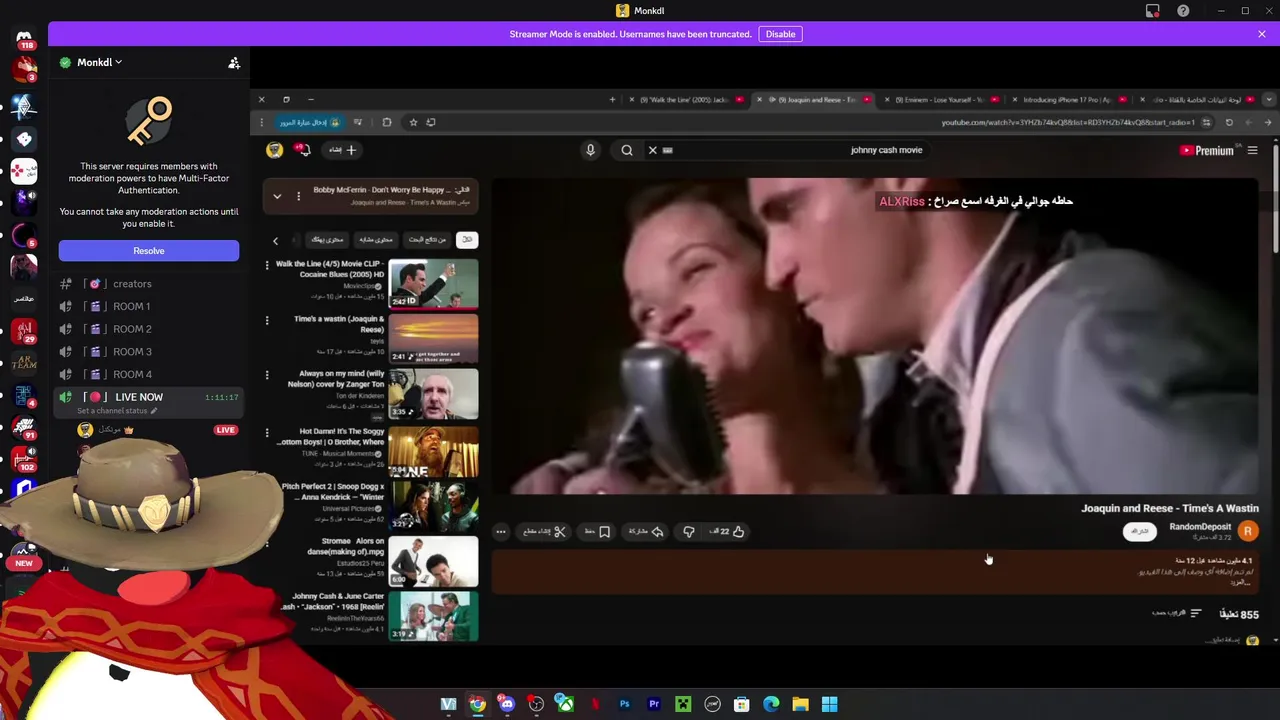Click the Share arrow button under video
This screenshot has width=1280, height=720.
(646, 532)
